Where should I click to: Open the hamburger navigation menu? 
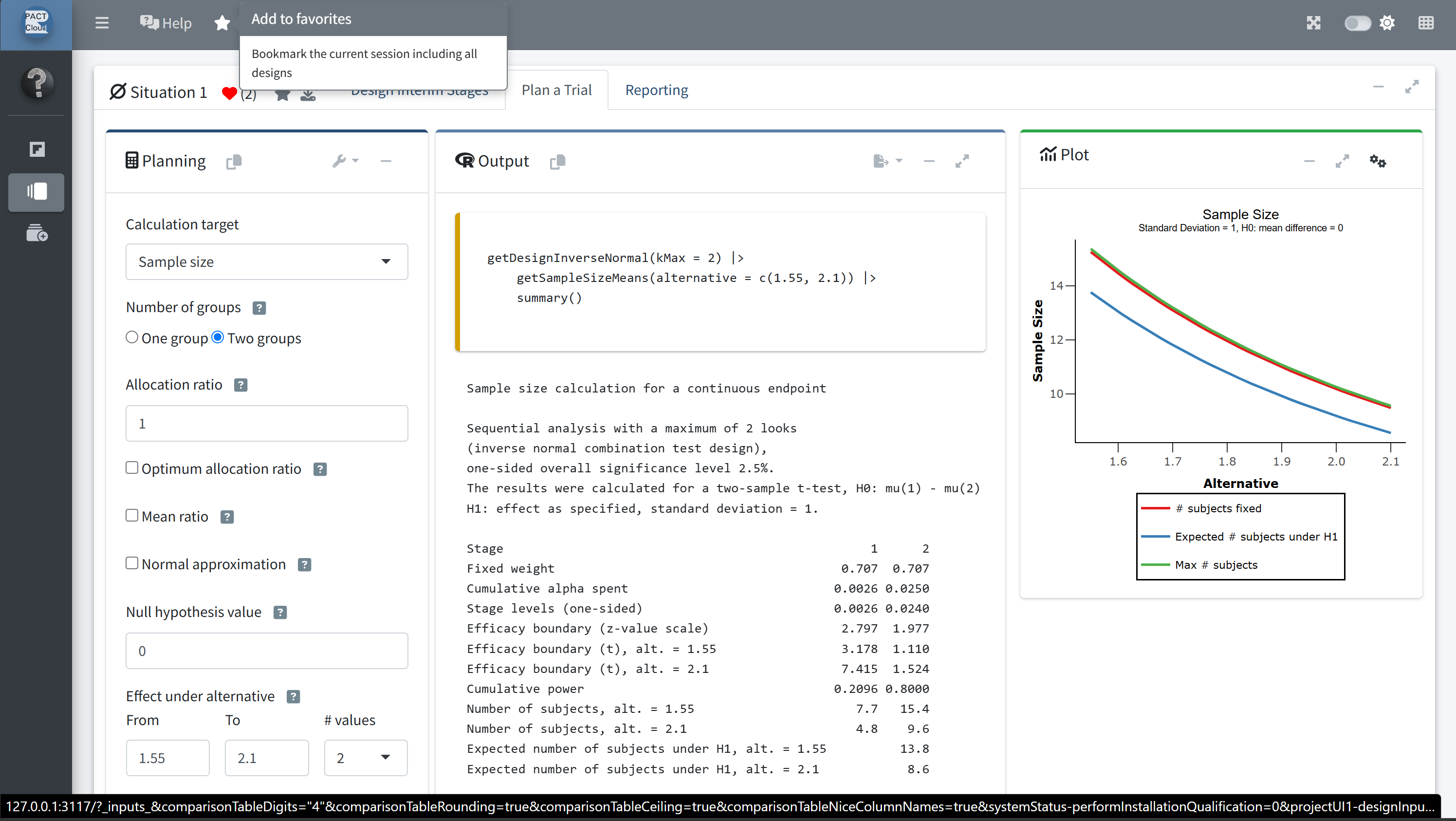102,22
